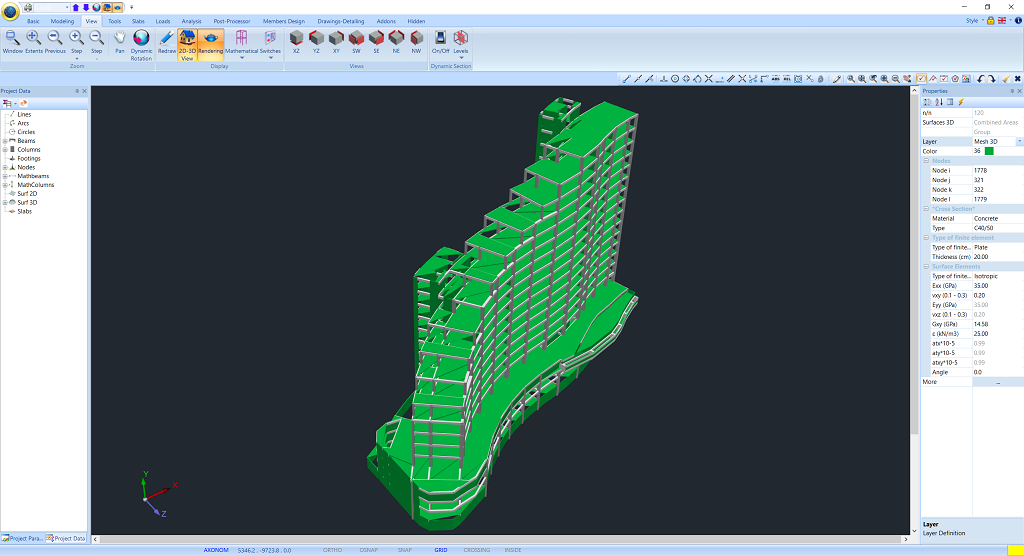The height and width of the screenshot is (556, 1024).
Task: Switch to the XZ view cube
Action: [x=296, y=41]
